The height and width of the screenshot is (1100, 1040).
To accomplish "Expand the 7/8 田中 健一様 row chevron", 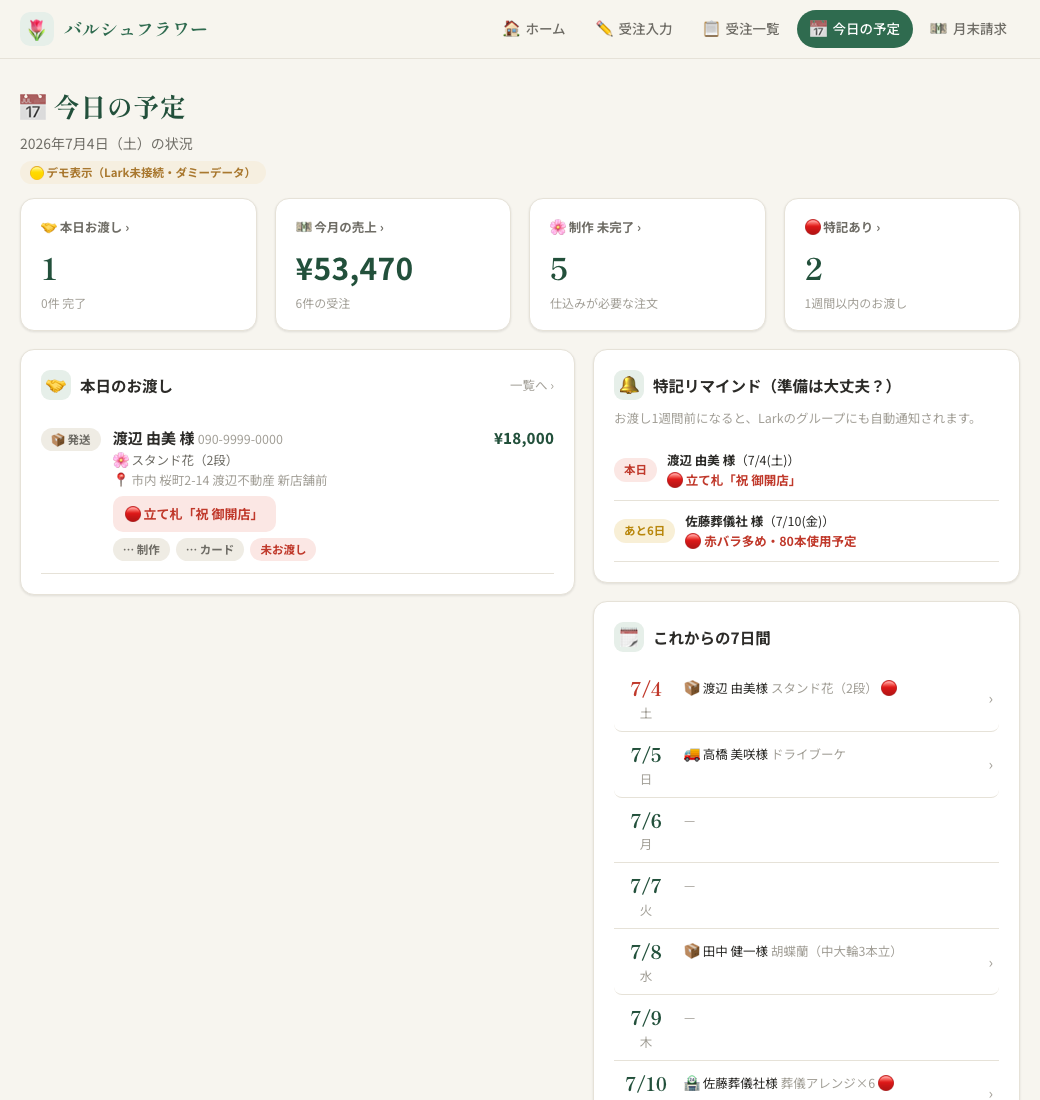I will click(990, 963).
